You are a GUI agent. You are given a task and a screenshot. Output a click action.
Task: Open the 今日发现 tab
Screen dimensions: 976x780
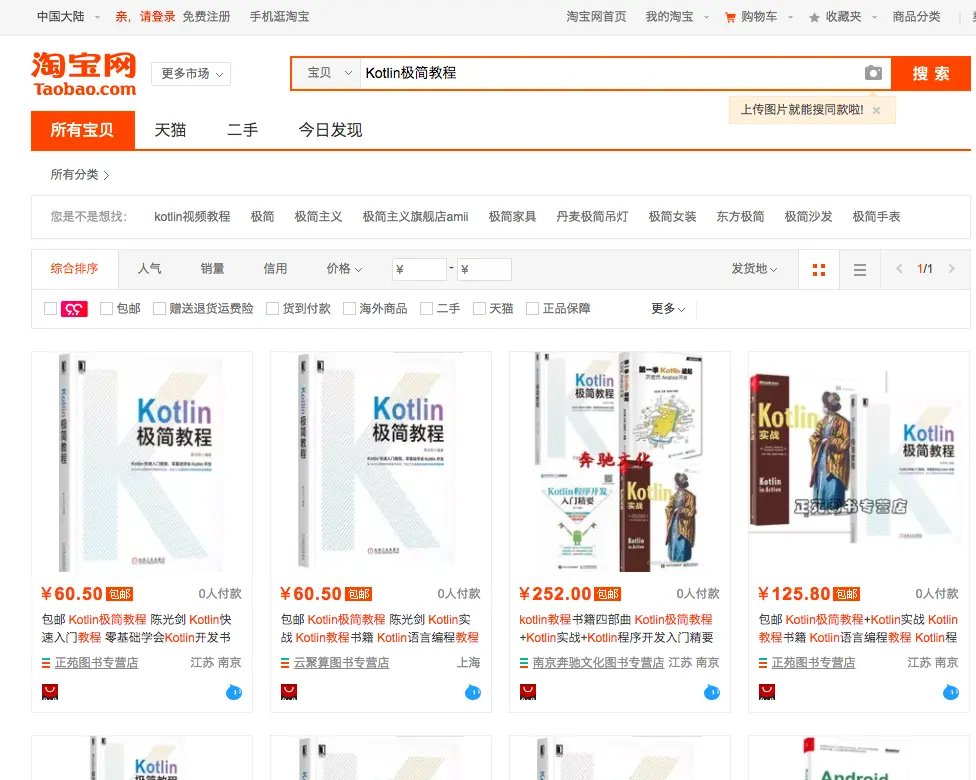(330, 130)
